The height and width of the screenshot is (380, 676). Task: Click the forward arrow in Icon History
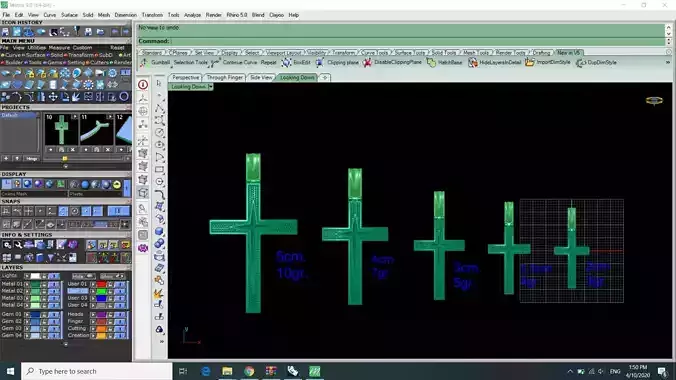[125, 31]
